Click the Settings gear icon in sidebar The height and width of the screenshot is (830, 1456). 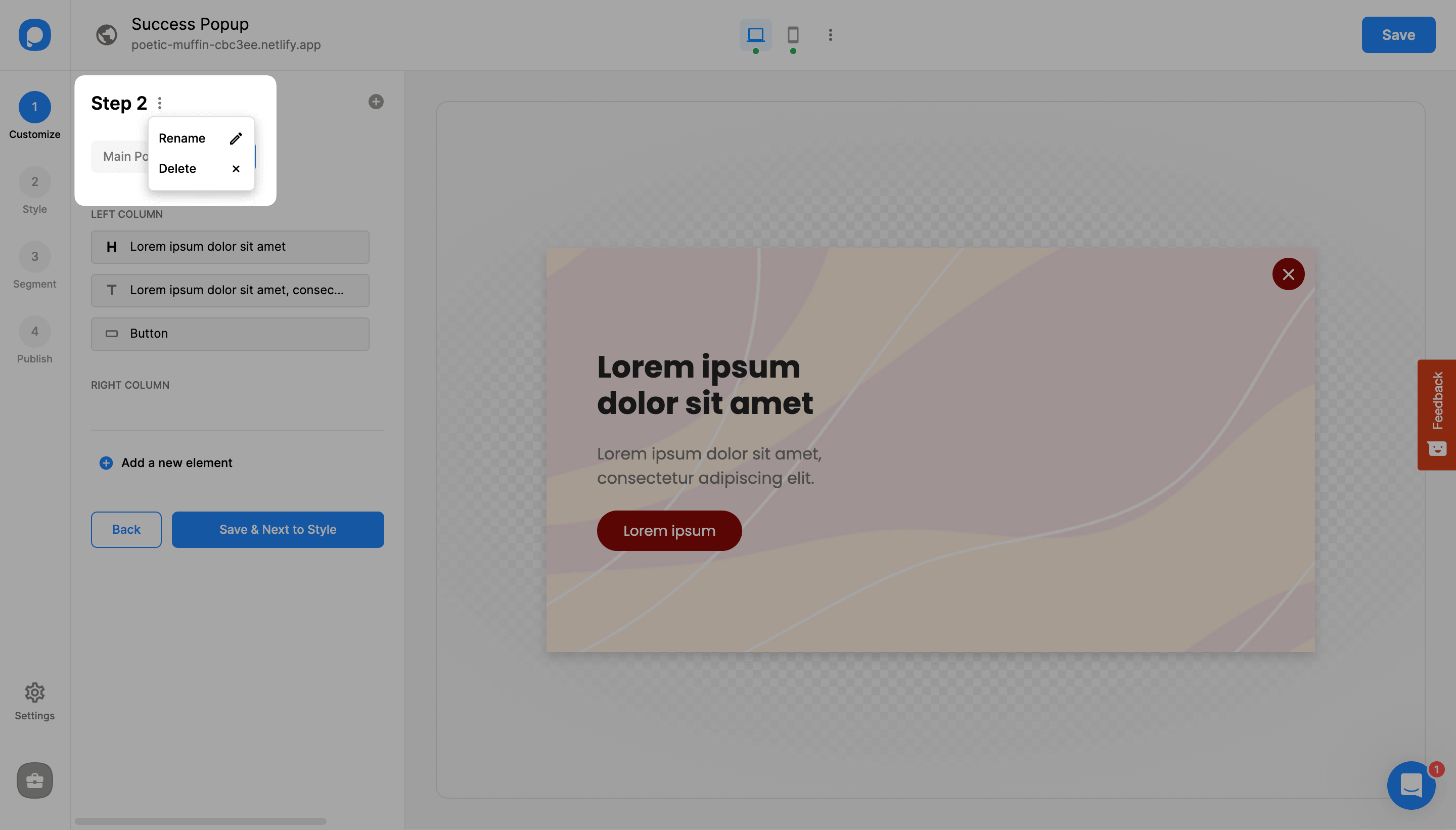pos(35,692)
